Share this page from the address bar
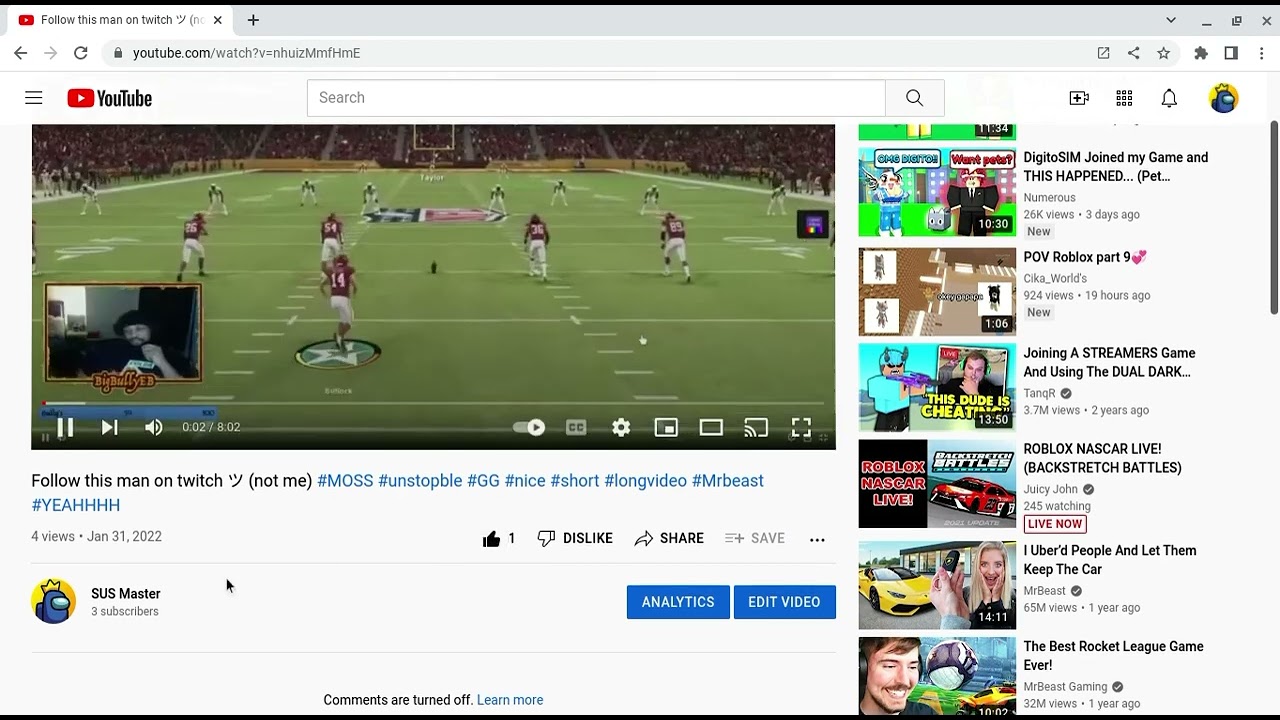Viewport: 1280px width, 720px height. coord(1133,53)
